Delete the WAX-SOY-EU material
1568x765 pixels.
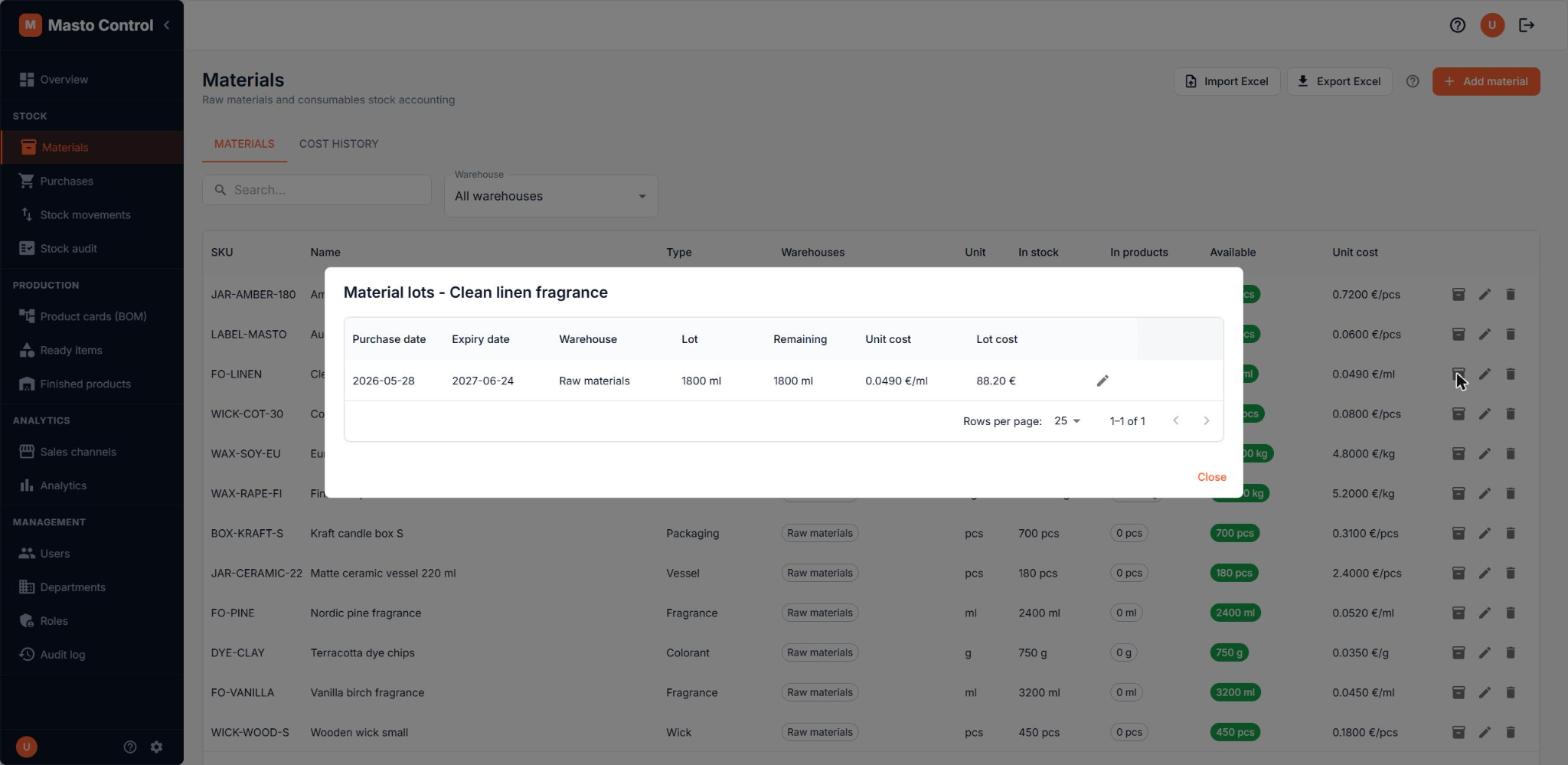click(1510, 453)
